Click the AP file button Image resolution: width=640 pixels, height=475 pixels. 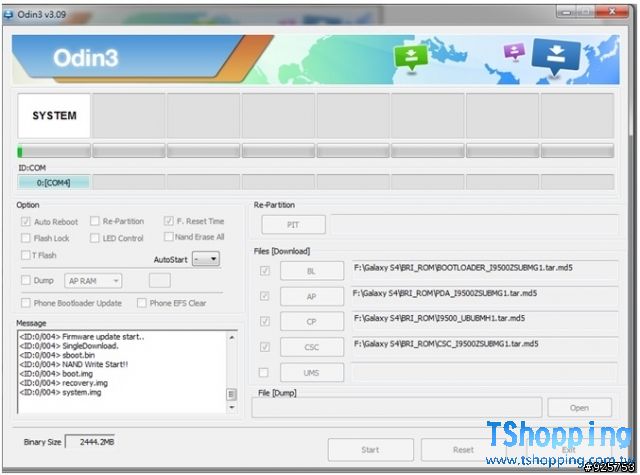click(312, 296)
